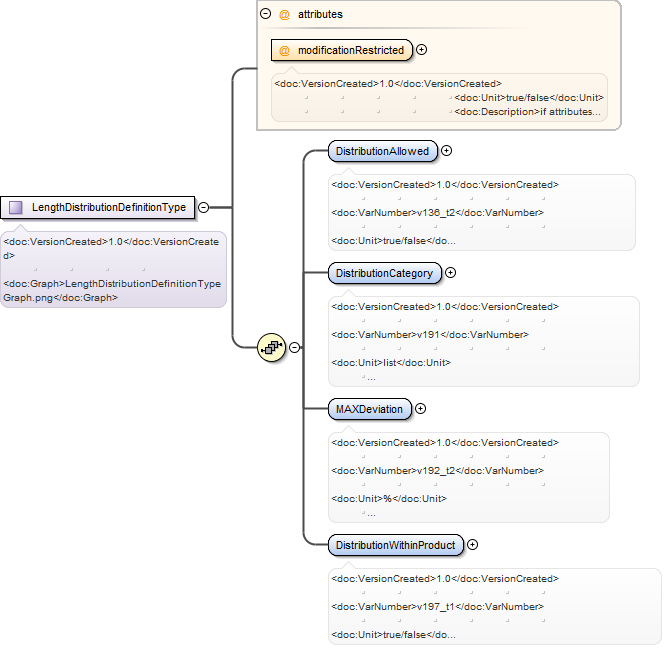Collapse the attributes group
This screenshot has height=648, width=669.
coord(265,14)
